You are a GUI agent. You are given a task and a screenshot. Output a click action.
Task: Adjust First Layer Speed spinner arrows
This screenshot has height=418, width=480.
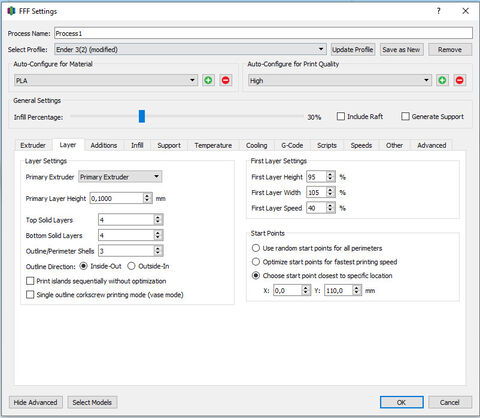tap(330, 208)
